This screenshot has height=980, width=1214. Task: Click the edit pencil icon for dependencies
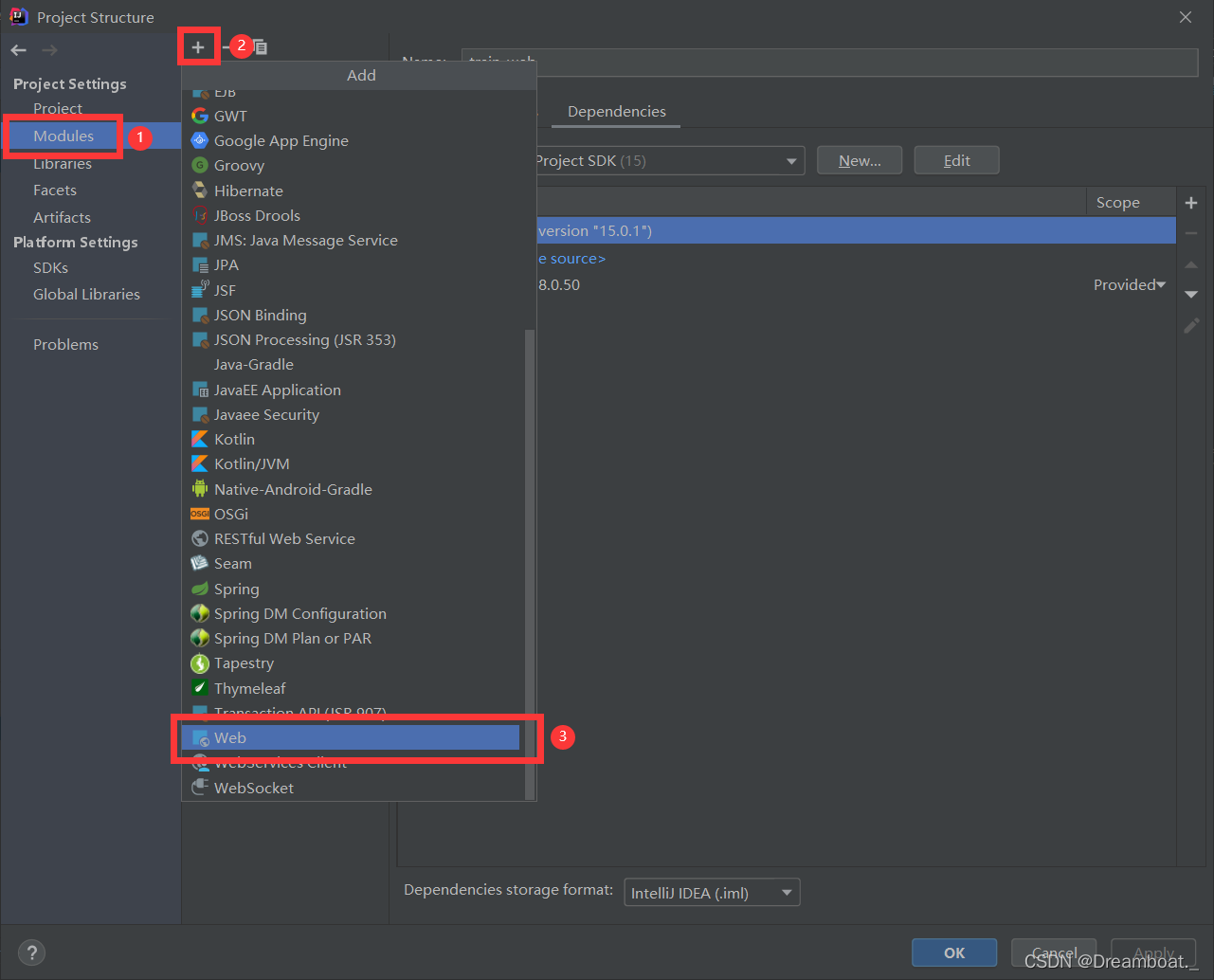coord(1191,325)
